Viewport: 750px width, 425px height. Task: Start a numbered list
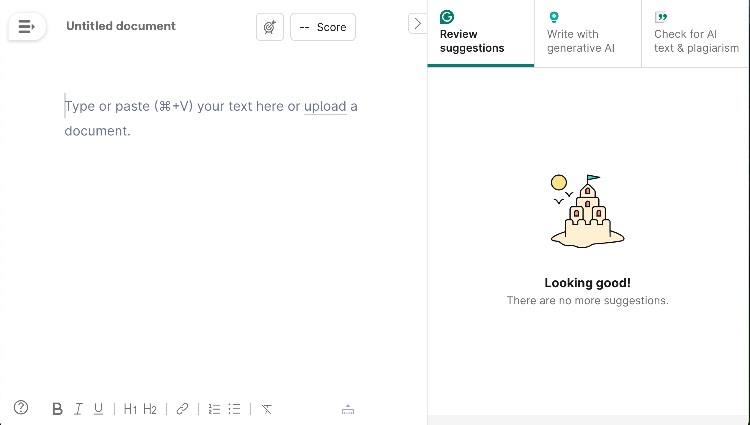[x=214, y=409]
